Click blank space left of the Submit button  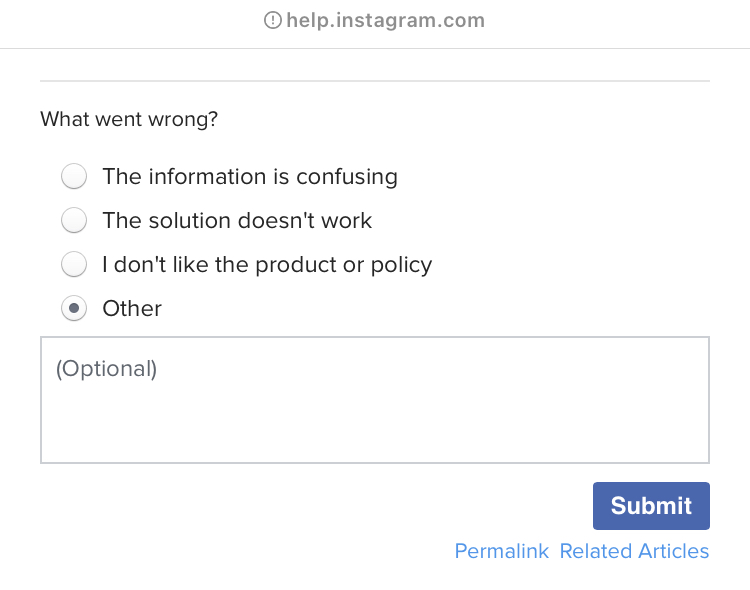click(x=300, y=506)
